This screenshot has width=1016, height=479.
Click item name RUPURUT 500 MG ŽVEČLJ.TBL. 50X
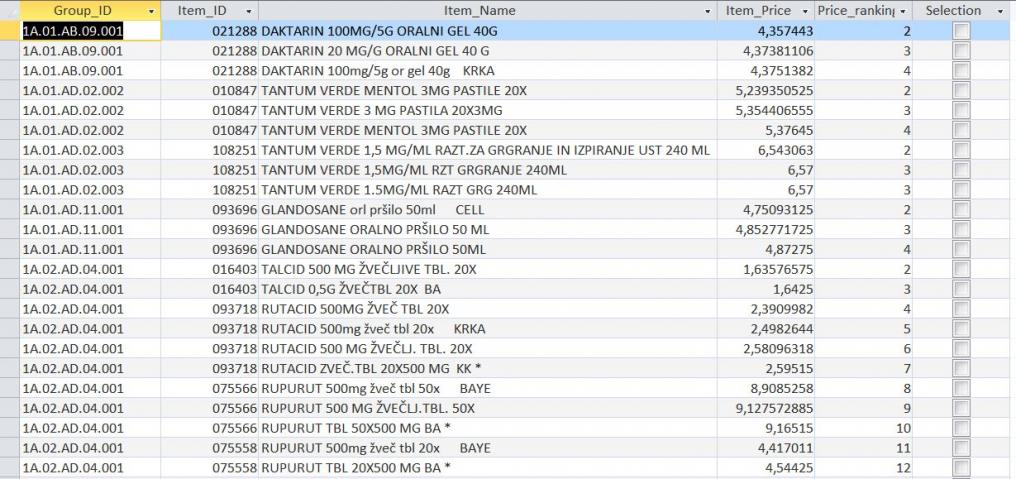[368, 408]
